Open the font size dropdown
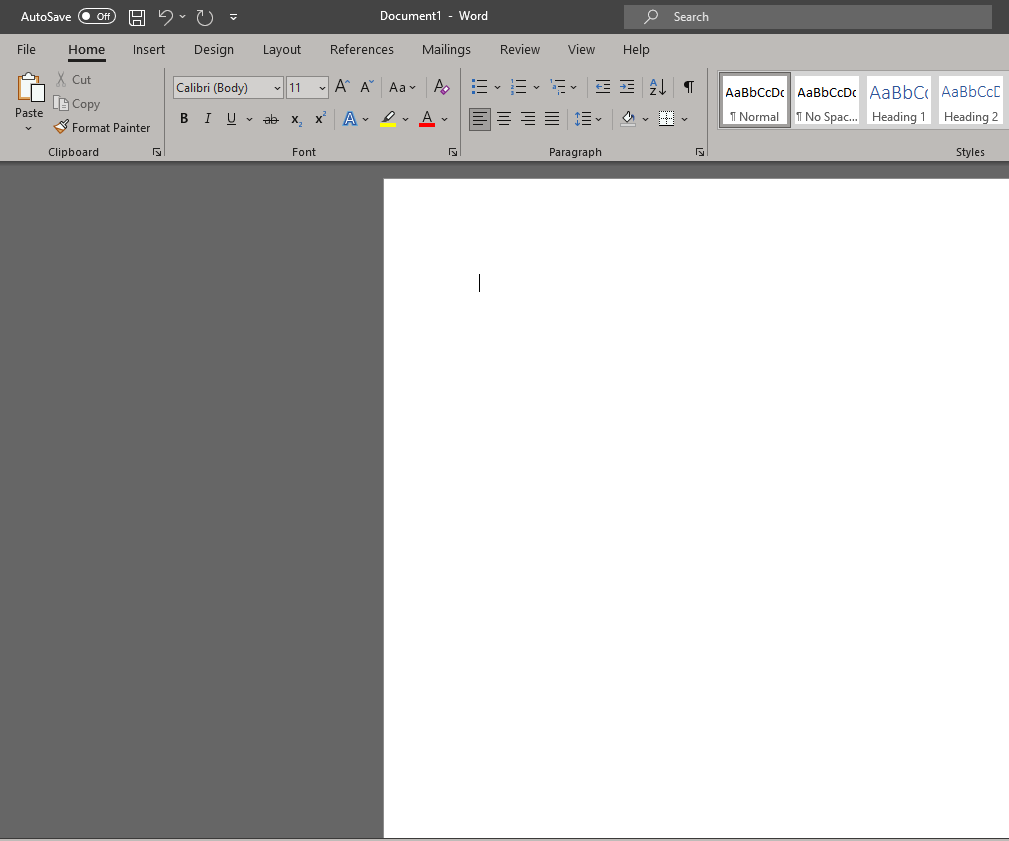 click(319, 88)
